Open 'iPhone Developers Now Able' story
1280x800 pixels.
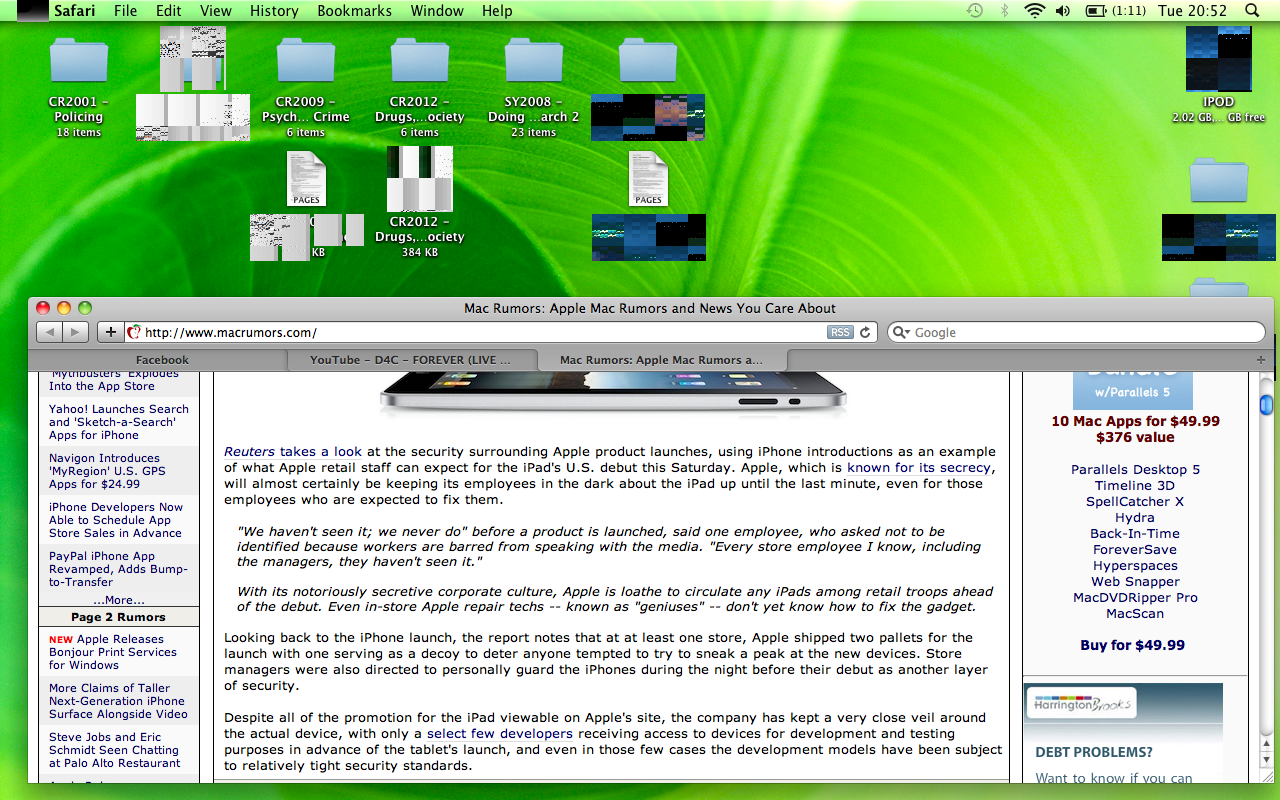tap(116, 520)
